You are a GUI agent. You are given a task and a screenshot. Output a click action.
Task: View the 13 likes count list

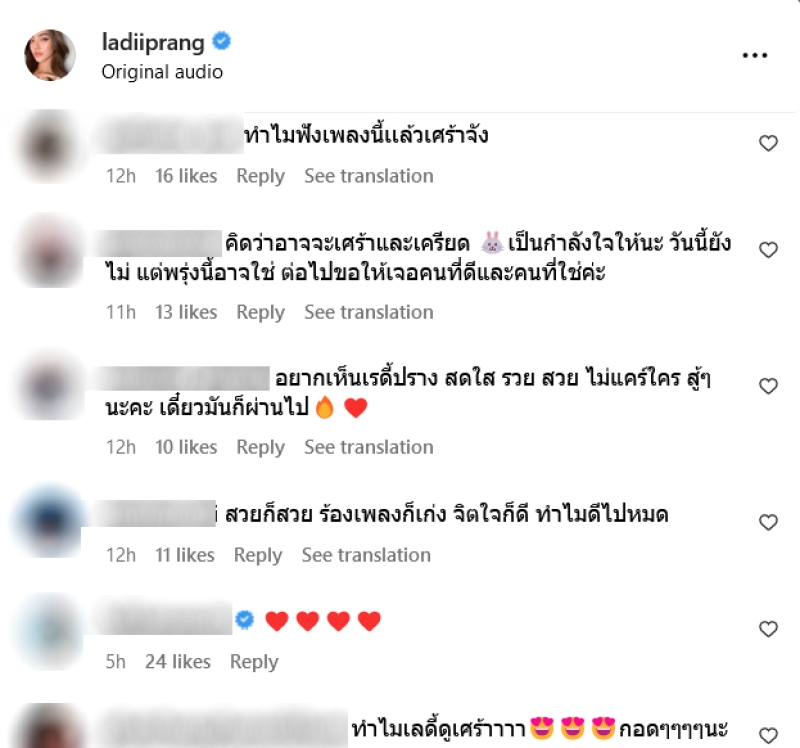coord(186,312)
